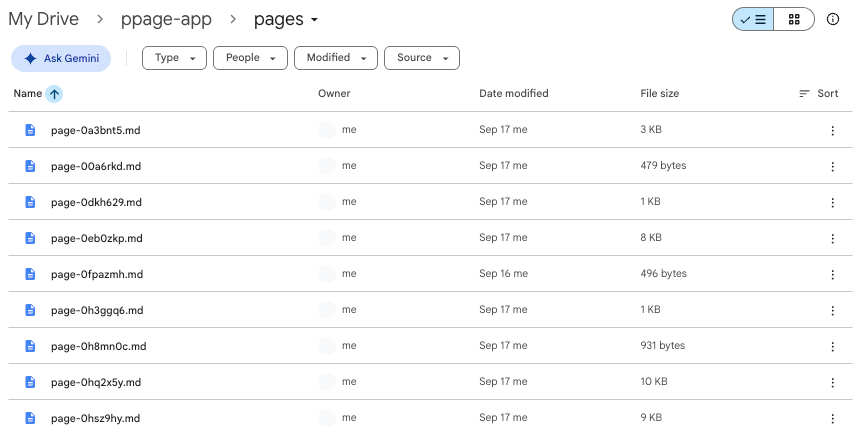This screenshot has height=433, width=860.
Task: Click the 479 bytes file size
Action: coord(663,166)
